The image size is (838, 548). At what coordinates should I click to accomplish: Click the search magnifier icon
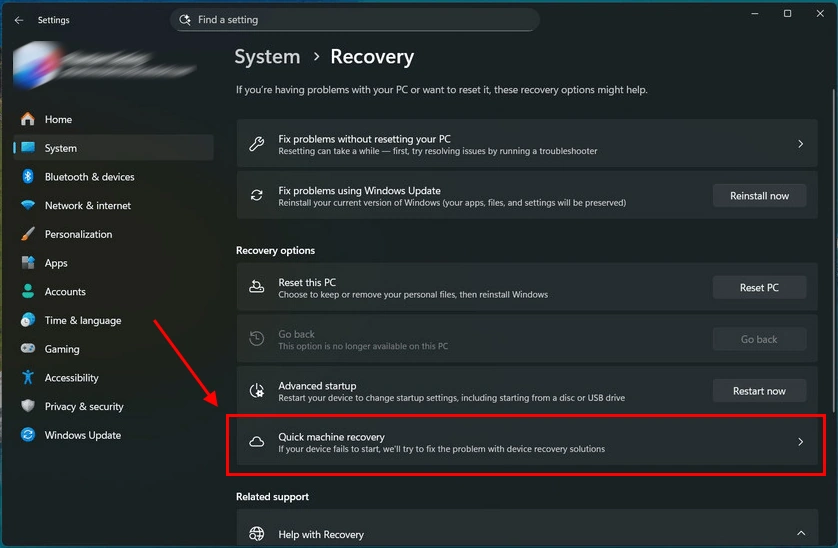184,20
